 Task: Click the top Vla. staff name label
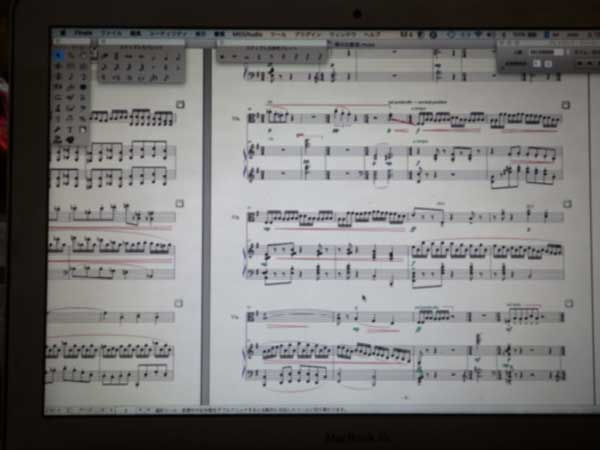click(x=236, y=119)
